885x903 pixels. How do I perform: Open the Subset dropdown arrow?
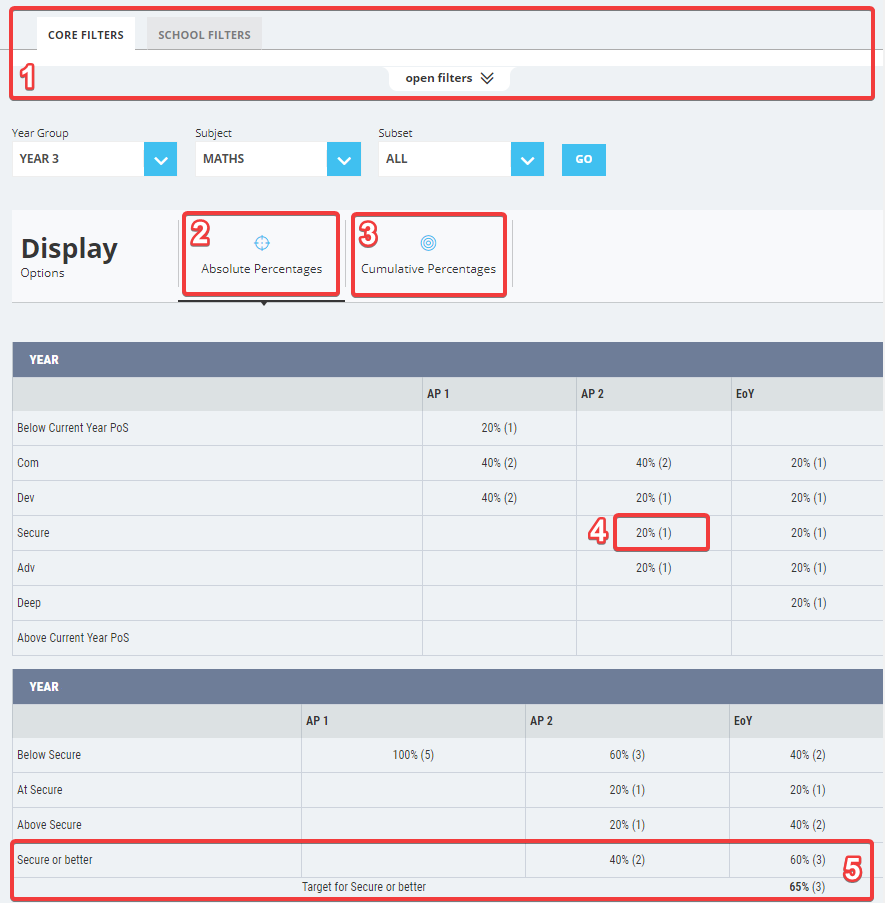point(527,160)
